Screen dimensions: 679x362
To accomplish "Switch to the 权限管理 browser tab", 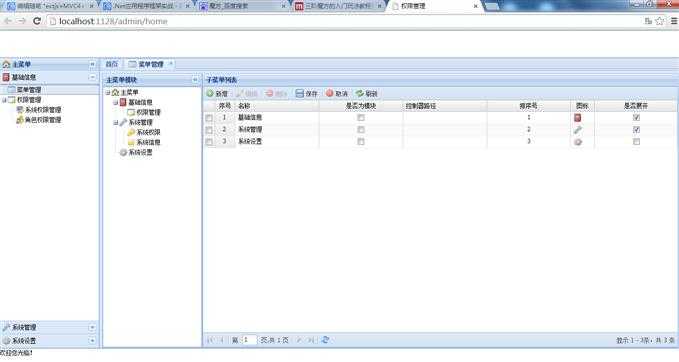I will point(433,6).
